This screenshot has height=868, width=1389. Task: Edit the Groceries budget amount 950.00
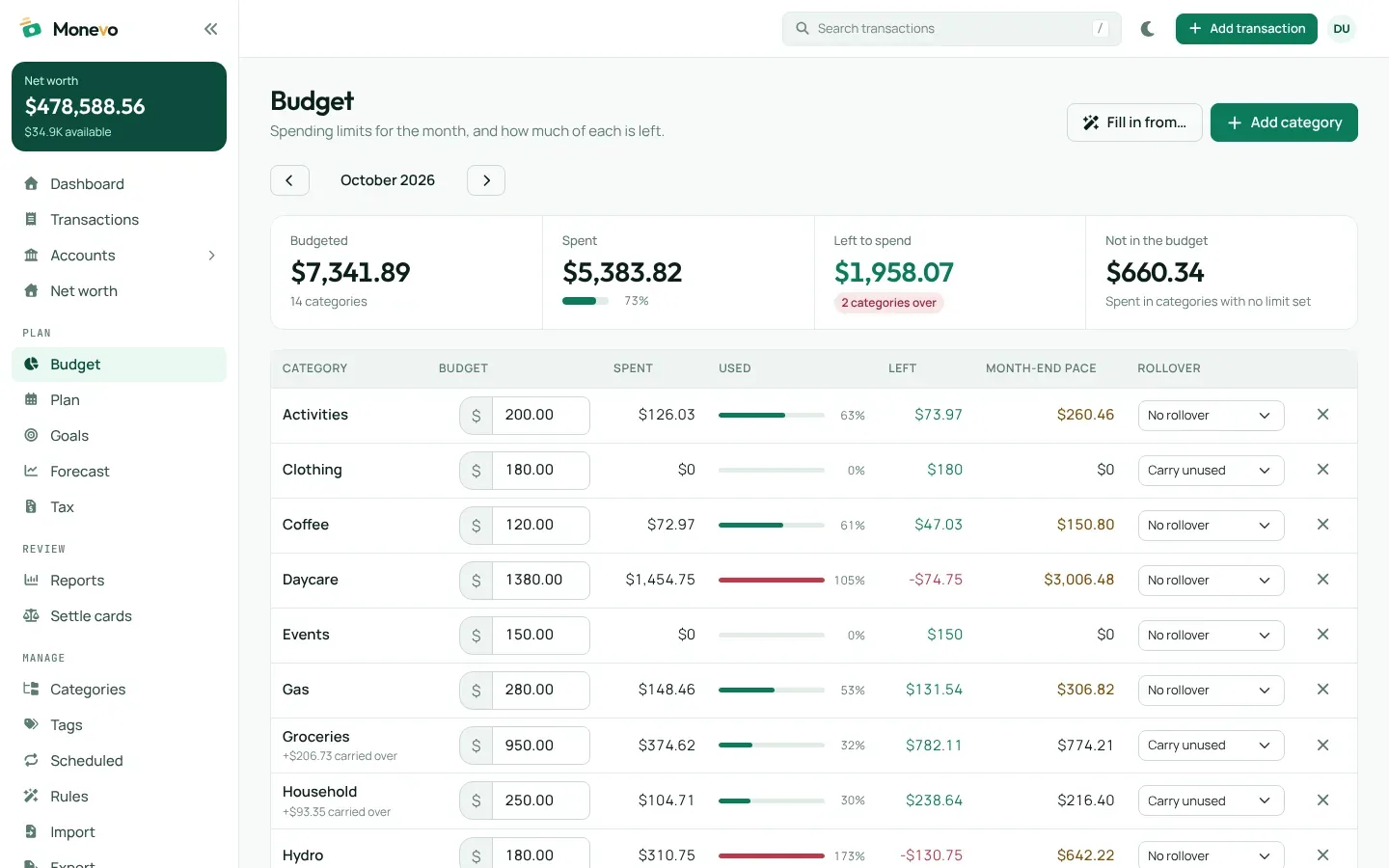(541, 746)
